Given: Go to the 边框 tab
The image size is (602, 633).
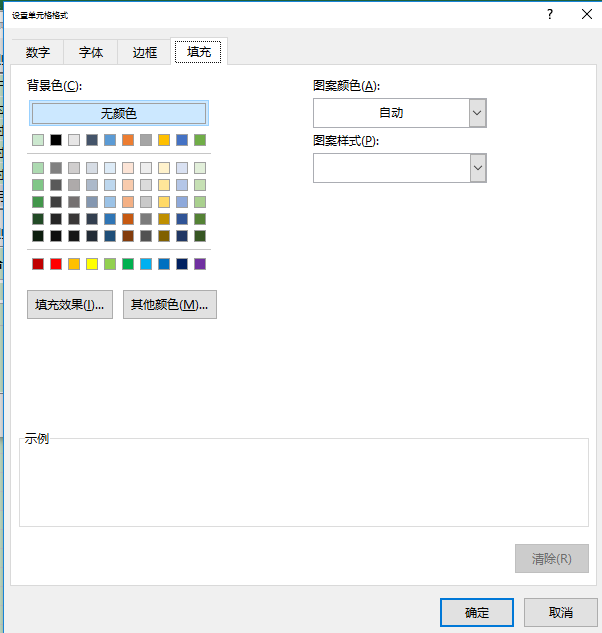Looking at the screenshot, I should tap(145, 52).
